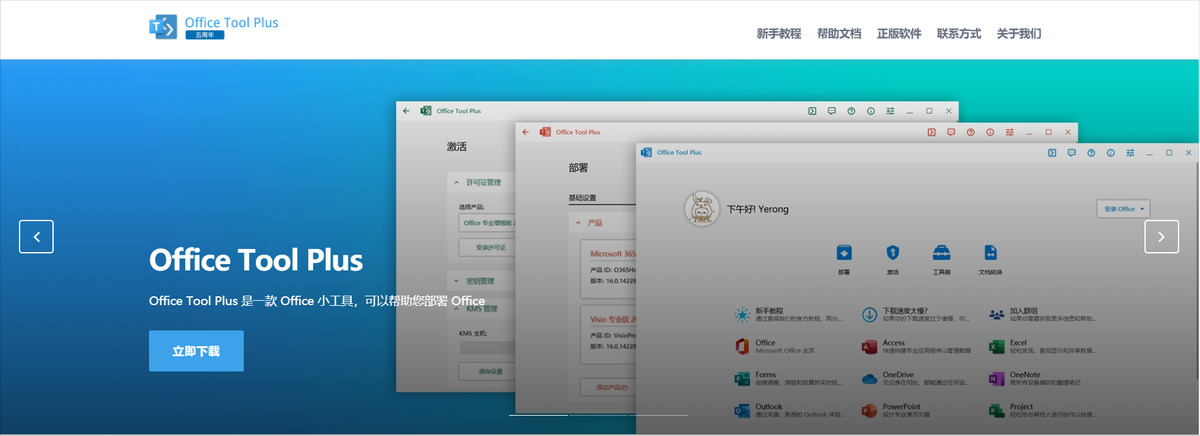
Task: Open the settings sliders icon in front window titlebar
Action: click(x=1131, y=153)
